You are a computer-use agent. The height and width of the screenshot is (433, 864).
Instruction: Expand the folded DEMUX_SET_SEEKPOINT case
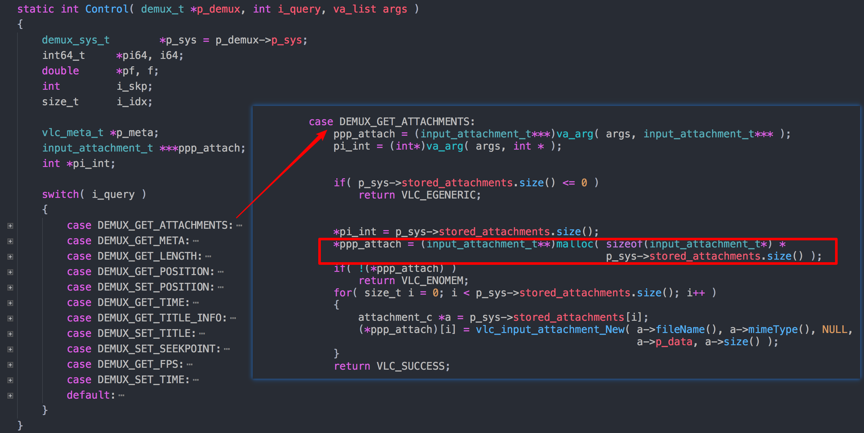(10, 349)
